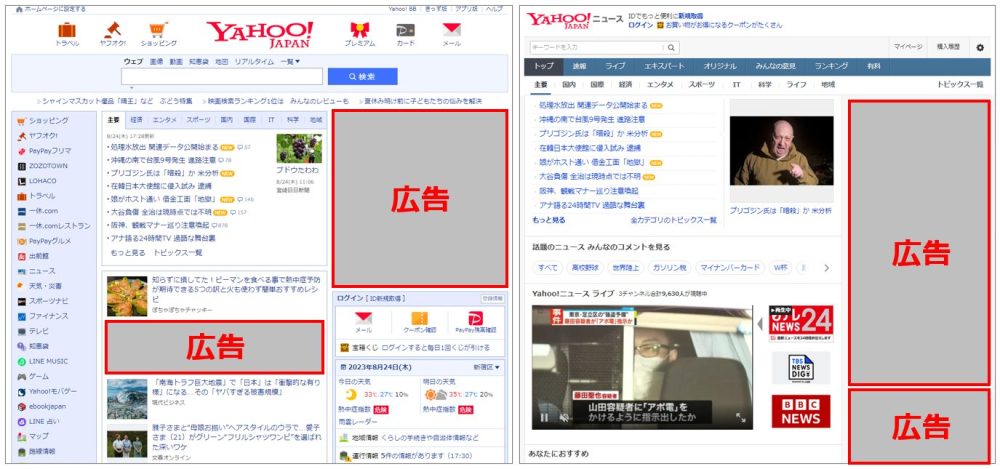Viewport: 1000px width, 469px height.
Task: Open 速報 tab in Yahoo News blue navbar
Action: coord(579,66)
